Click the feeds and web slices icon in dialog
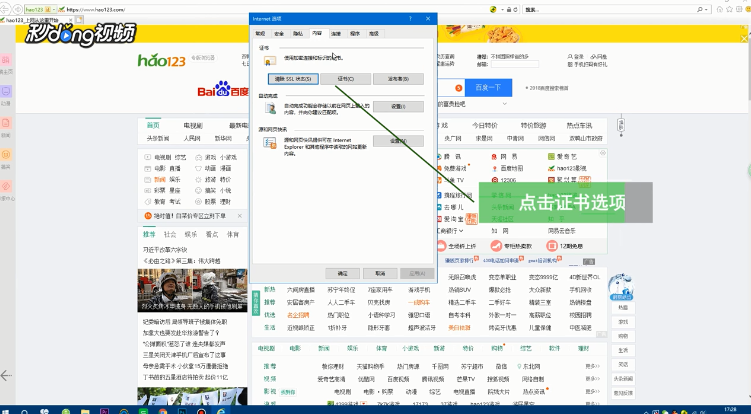 (x=270, y=143)
